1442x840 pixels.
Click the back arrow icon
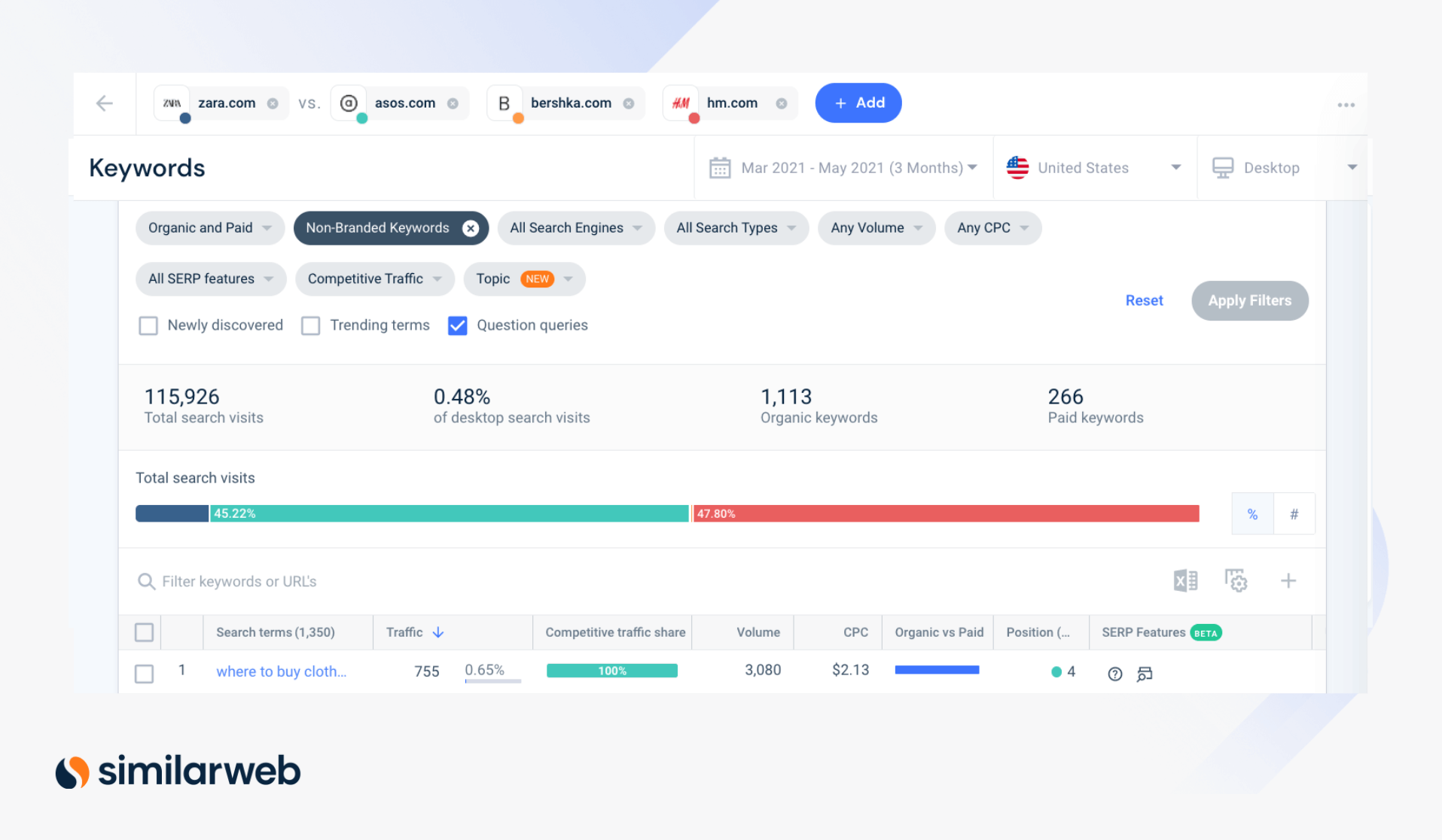pos(105,103)
